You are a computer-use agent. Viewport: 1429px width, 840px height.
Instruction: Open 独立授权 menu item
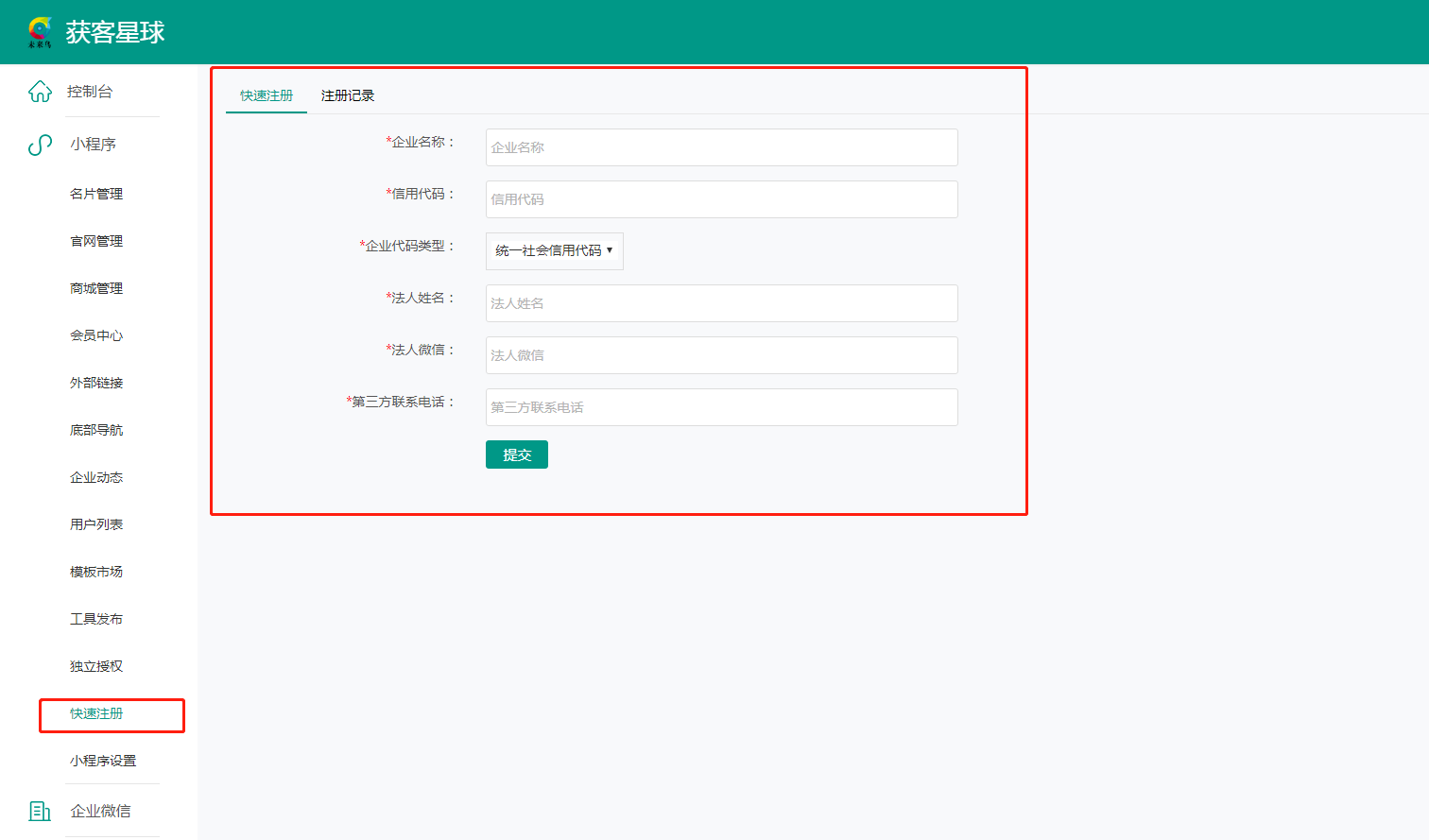tap(96, 666)
